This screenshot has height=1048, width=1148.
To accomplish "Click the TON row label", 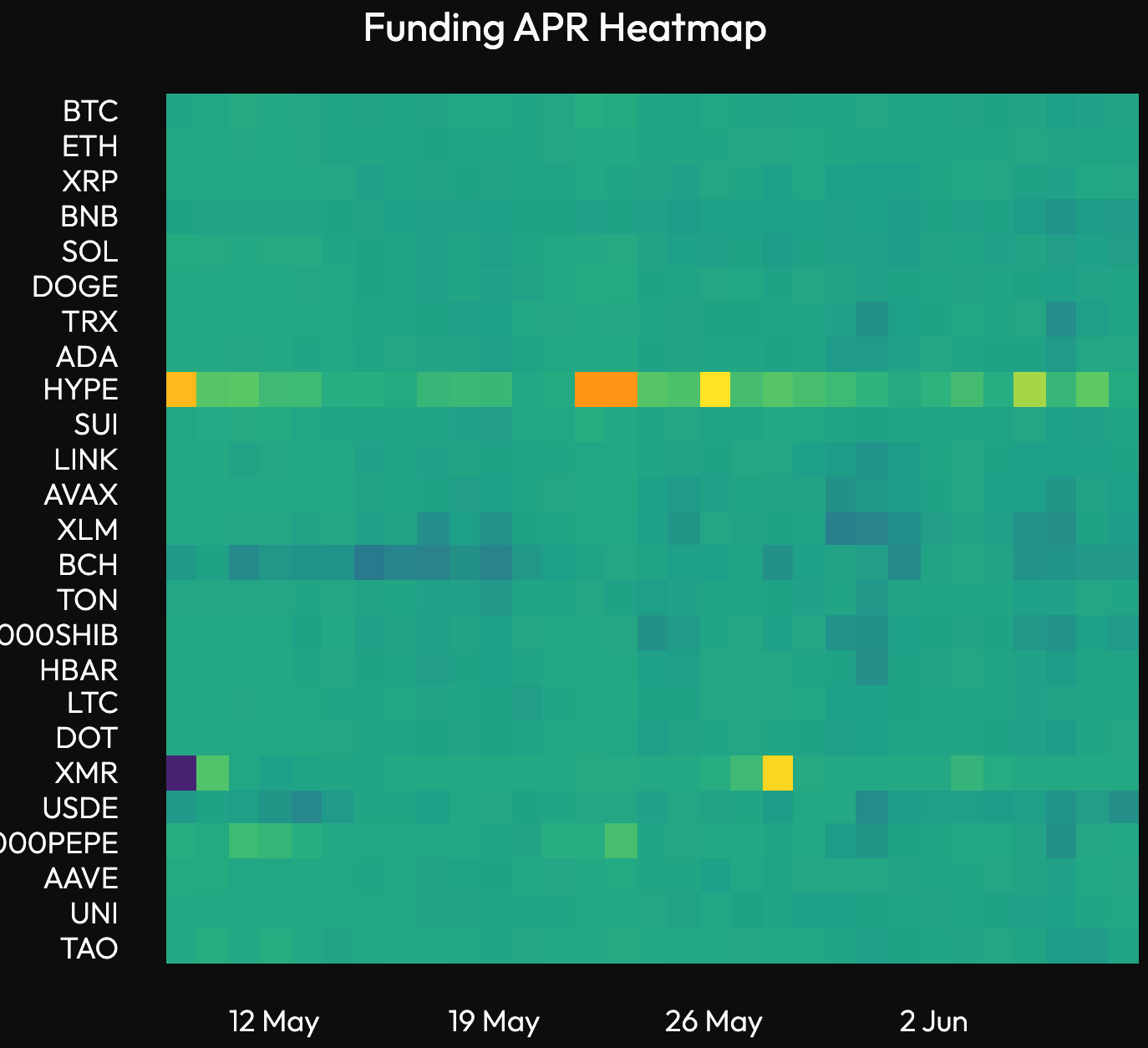I will coord(88,600).
